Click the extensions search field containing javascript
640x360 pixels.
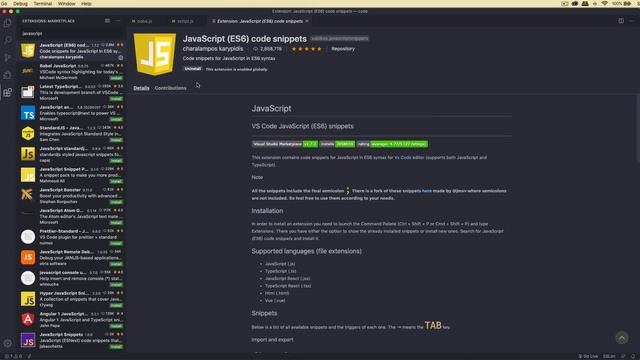tap(71, 33)
